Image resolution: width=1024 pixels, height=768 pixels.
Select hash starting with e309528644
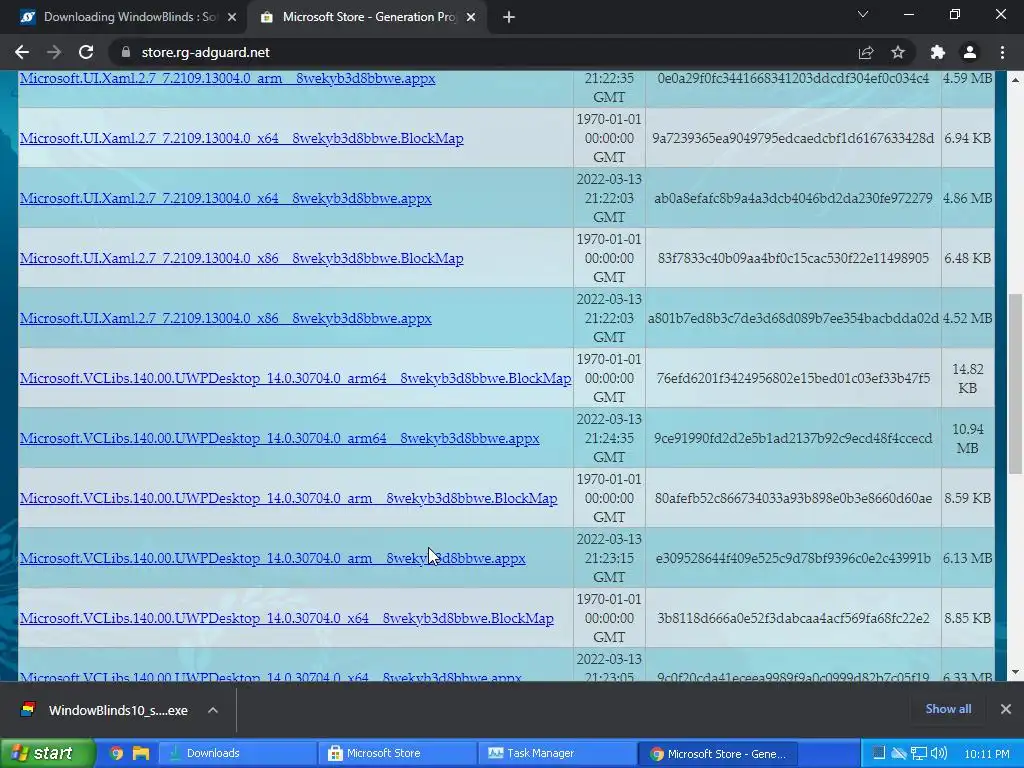point(793,559)
